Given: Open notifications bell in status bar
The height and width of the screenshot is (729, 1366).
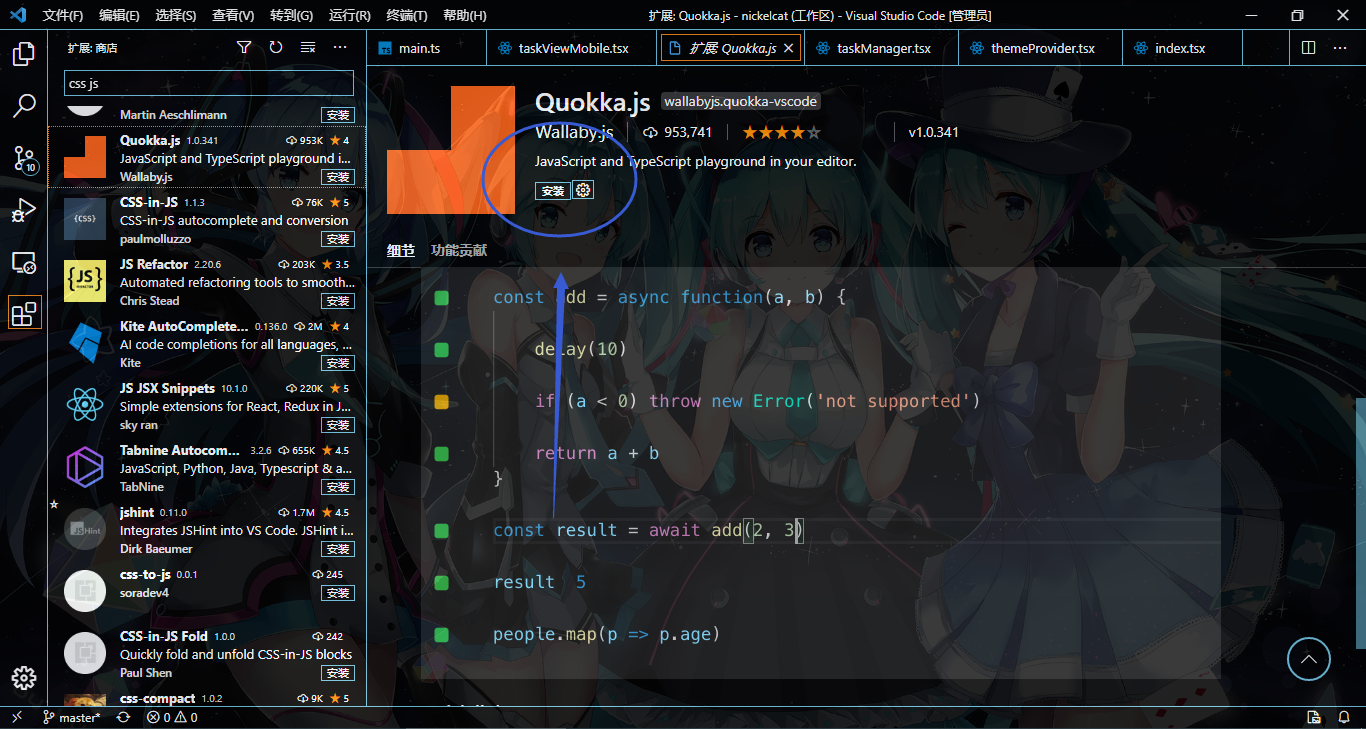Looking at the screenshot, I should click(x=1345, y=717).
